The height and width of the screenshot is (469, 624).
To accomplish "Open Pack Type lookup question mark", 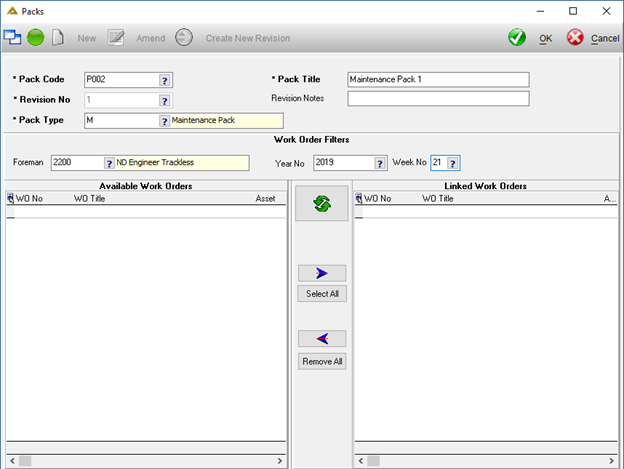I will pos(164,121).
